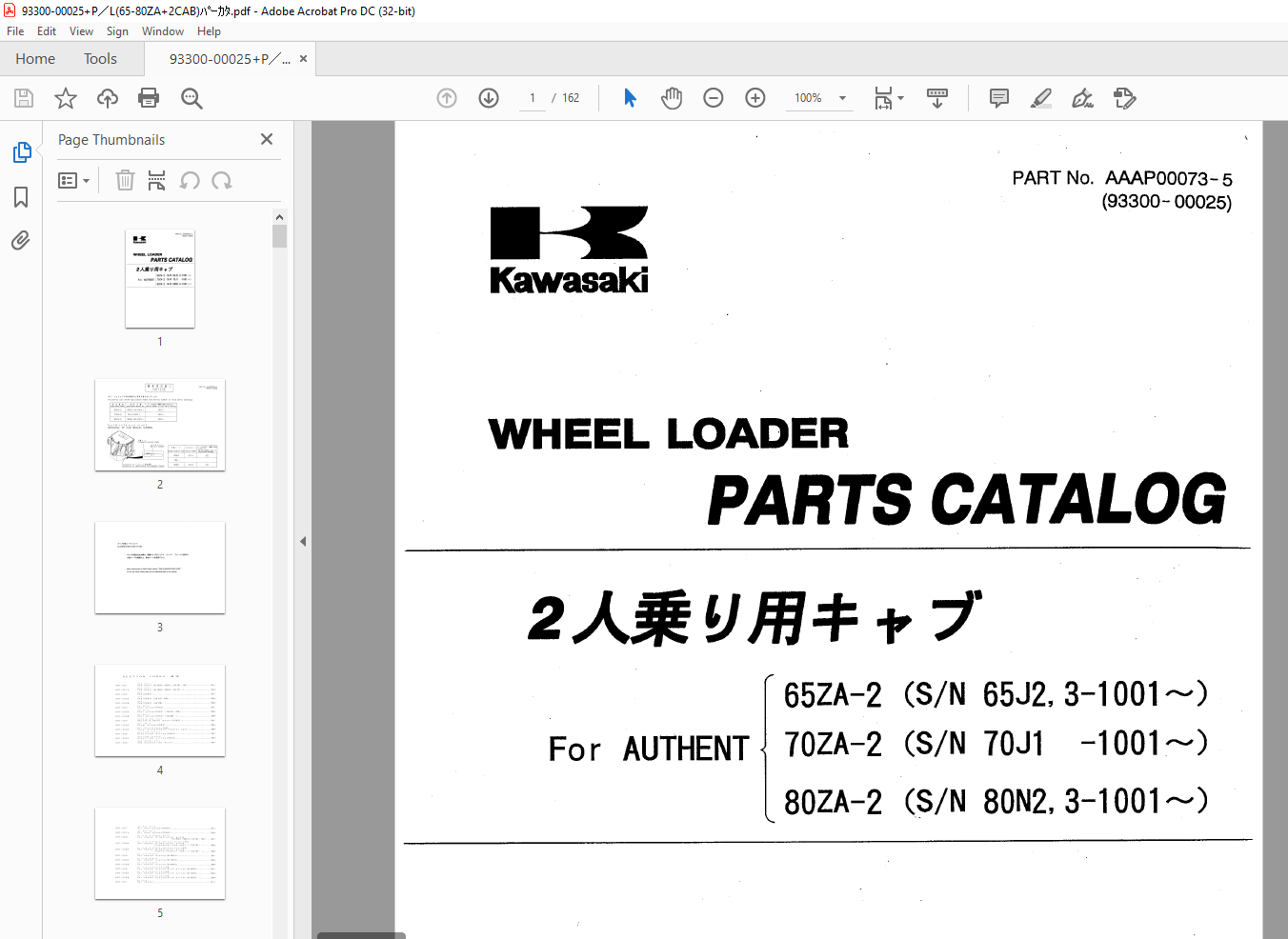Select the arrow selection tool
This screenshot has height=939, width=1288.
click(x=630, y=98)
